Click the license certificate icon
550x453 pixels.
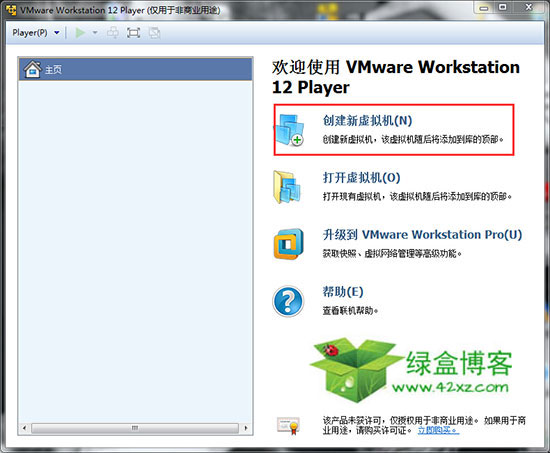(288, 425)
